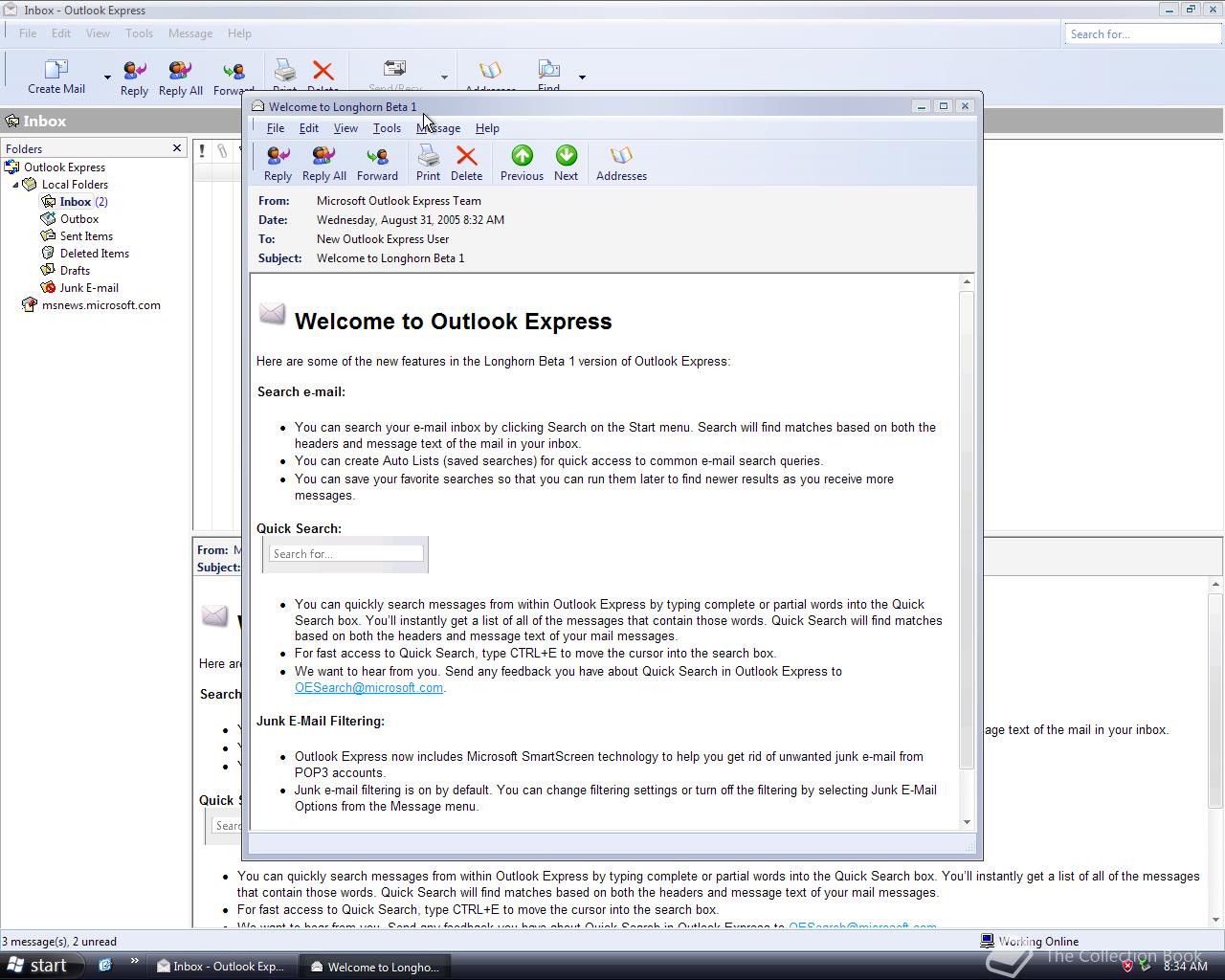This screenshot has width=1225, height=980.
Task: Click Reply icon in Welcome message window
Action: click(x=278, y=163)
